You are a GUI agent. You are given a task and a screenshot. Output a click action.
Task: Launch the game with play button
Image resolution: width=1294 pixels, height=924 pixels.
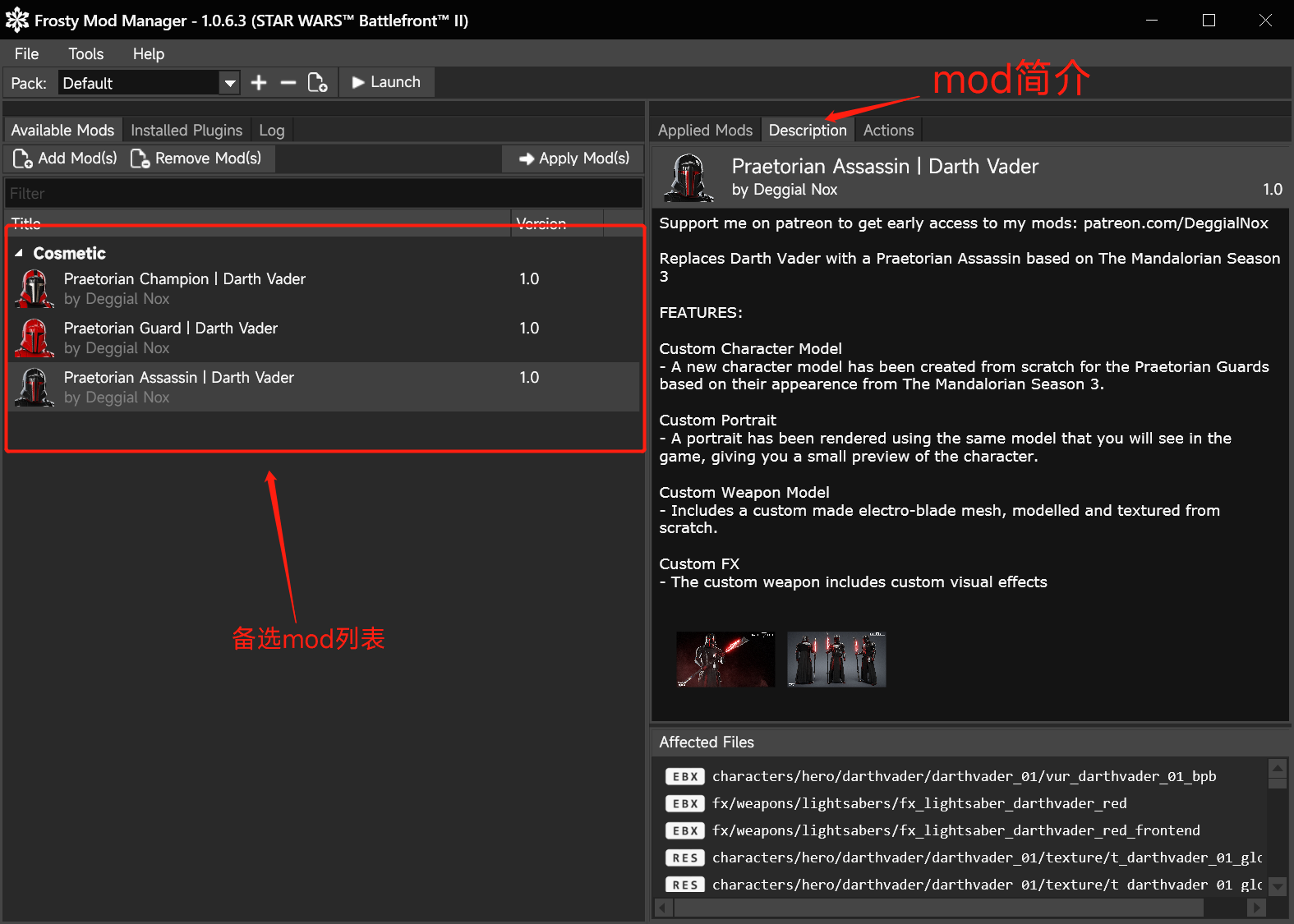pyautogui.click(x=386, y=82)
